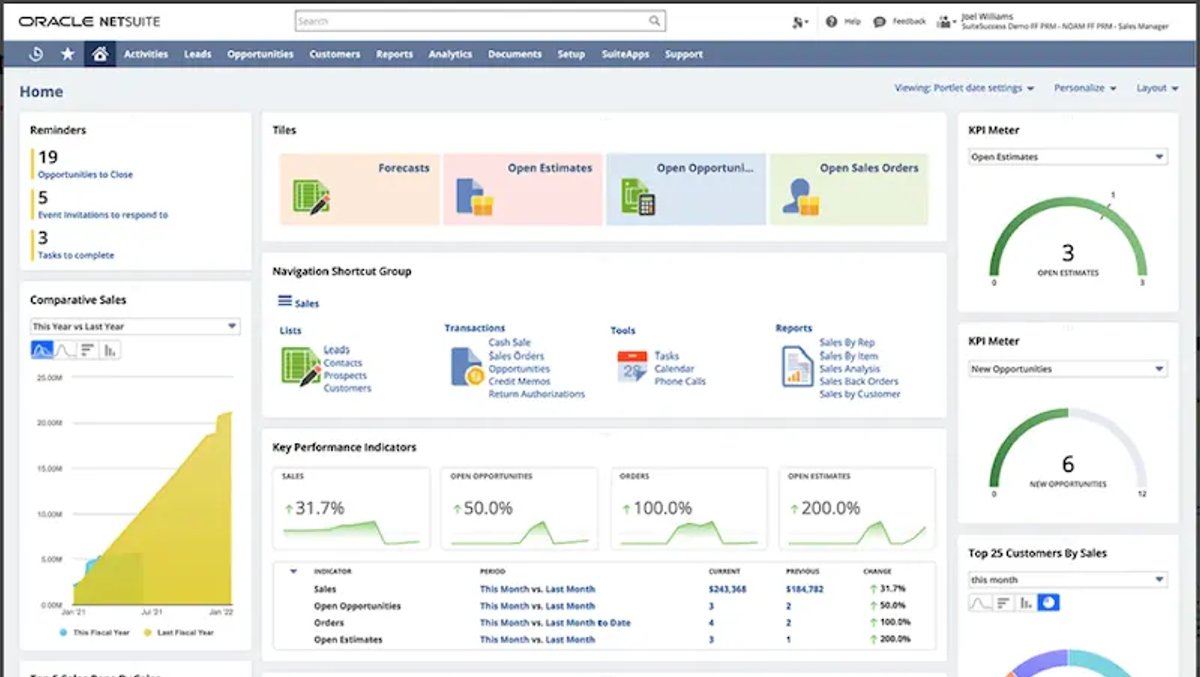Open the Sales By Rep report link
1200x677 pixels.
tap(847, 343)
